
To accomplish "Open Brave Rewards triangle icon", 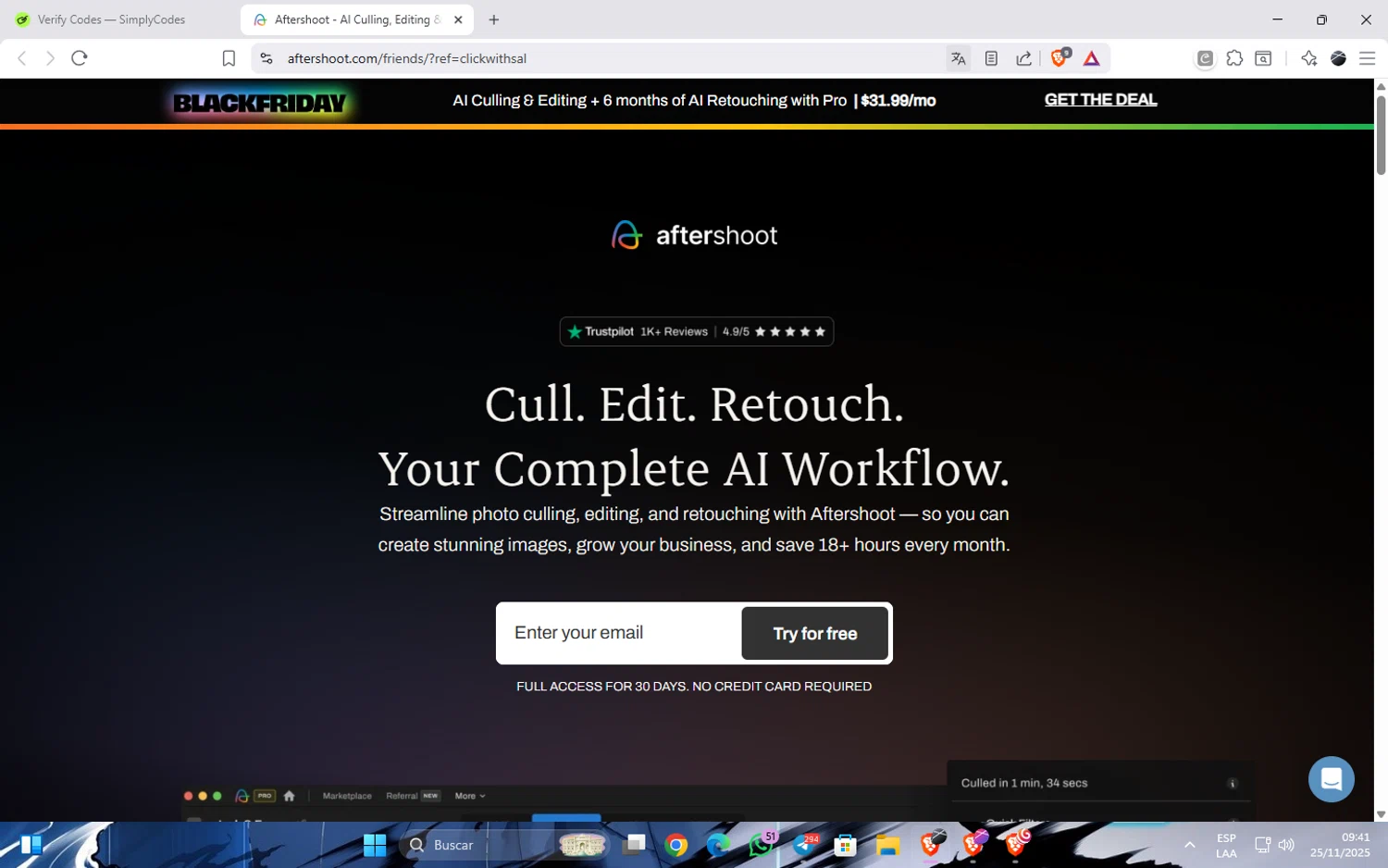I will [1092, 58].
